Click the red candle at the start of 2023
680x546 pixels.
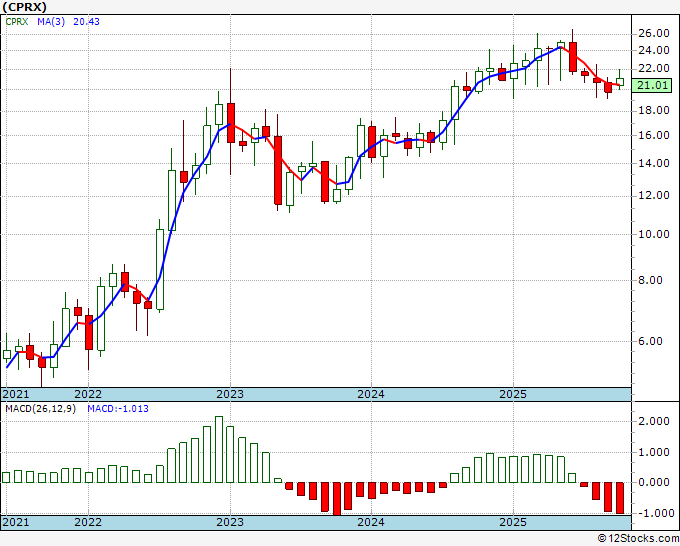pos(231,123)
